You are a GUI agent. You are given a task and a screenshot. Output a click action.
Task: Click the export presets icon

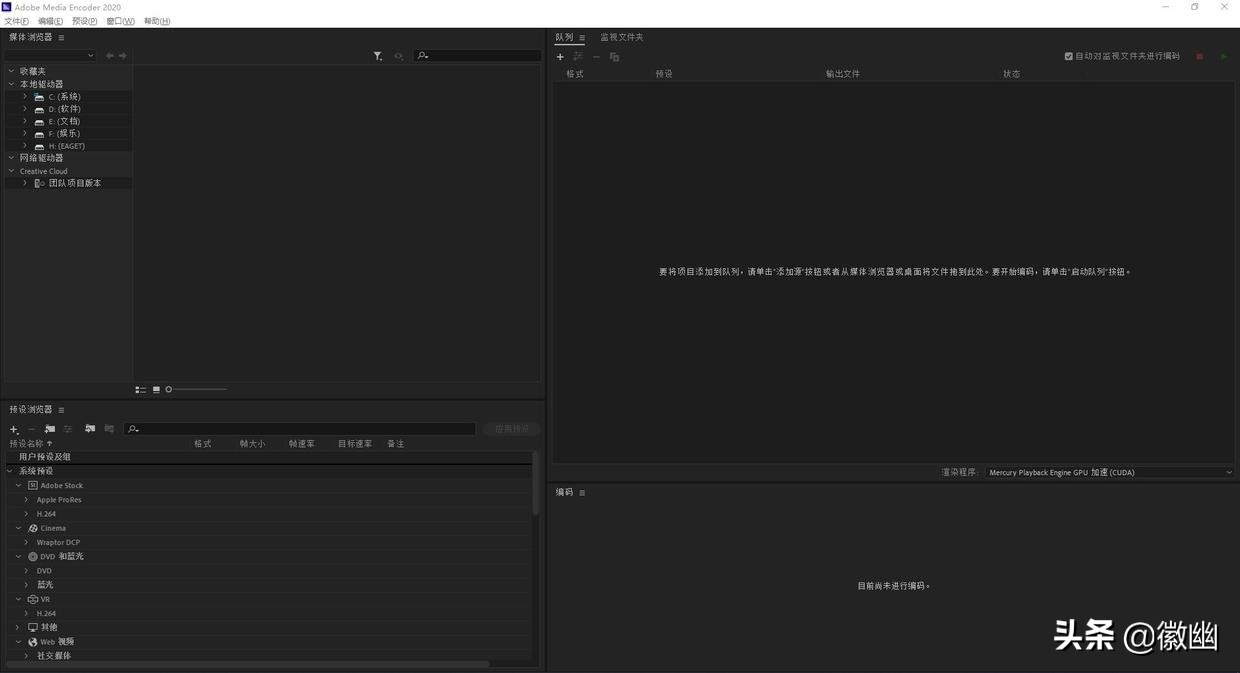[109, 429]
